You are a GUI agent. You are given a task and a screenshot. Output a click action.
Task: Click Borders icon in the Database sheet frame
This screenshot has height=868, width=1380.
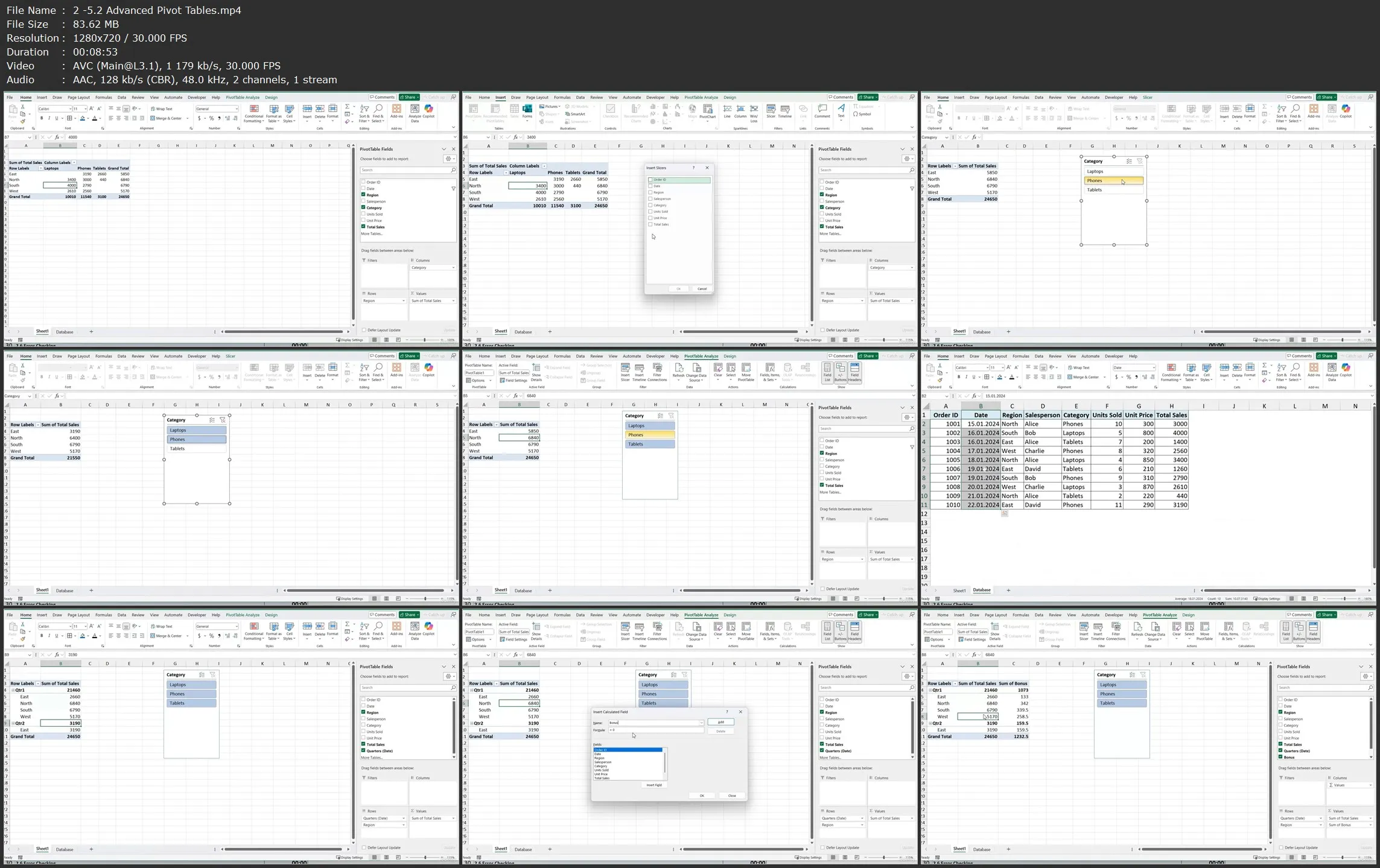[x=987, y=377]
